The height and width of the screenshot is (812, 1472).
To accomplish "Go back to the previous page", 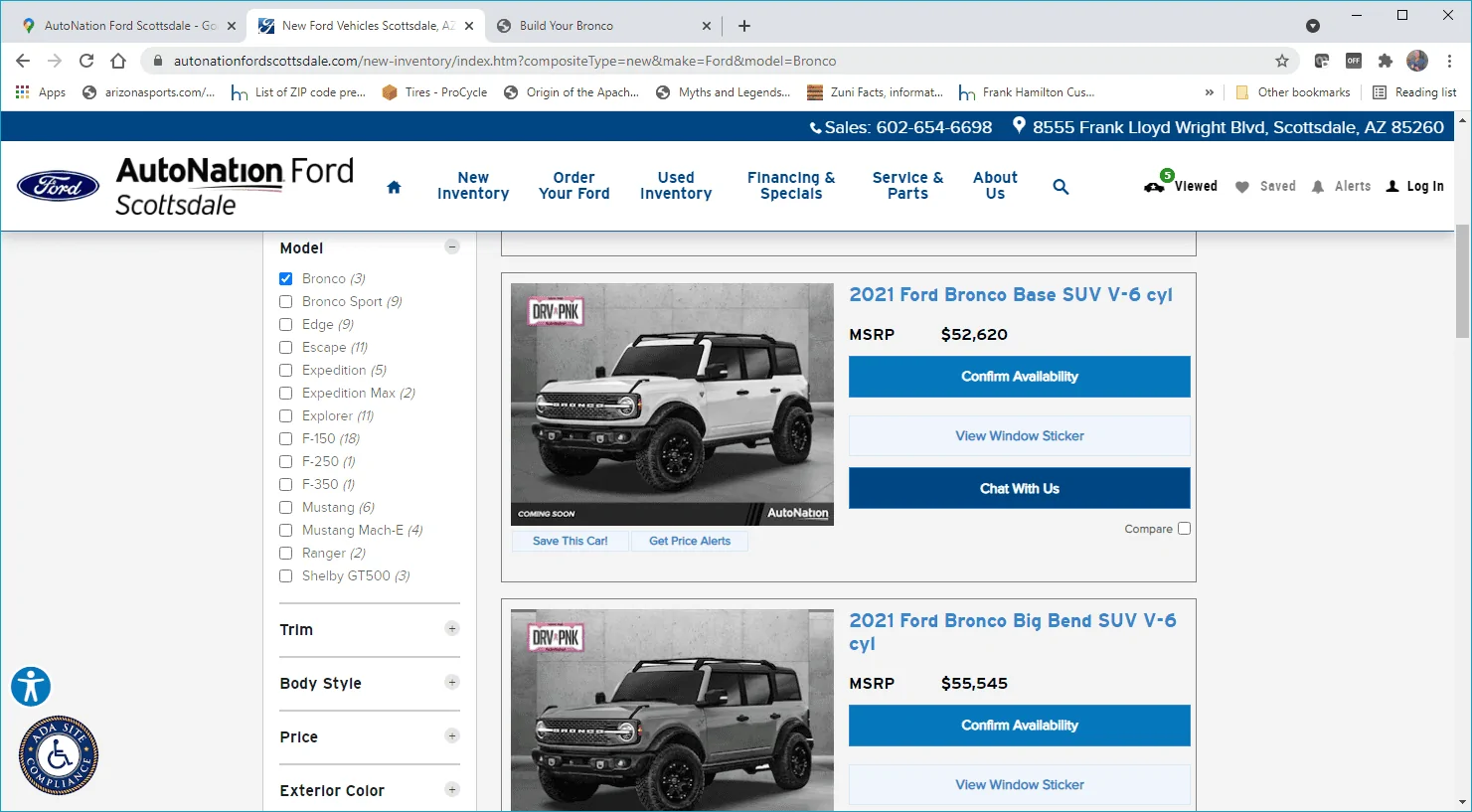I will point(23,61).
